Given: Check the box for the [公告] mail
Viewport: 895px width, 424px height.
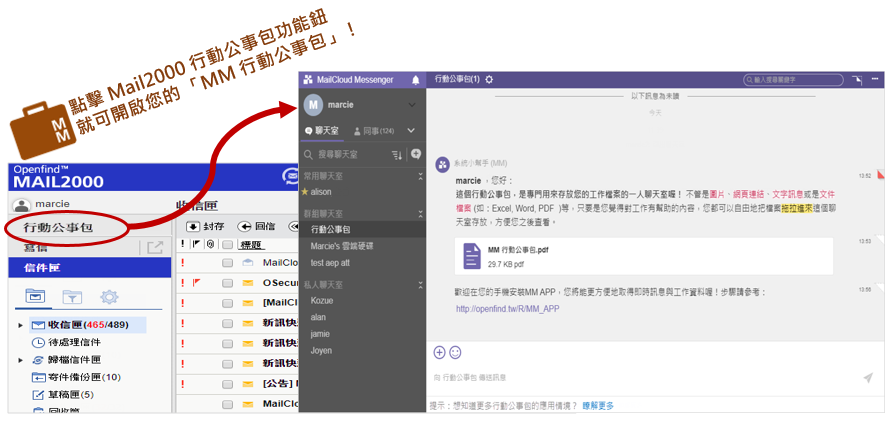Looking at the screenshot, I should click(x=228, y=383).
